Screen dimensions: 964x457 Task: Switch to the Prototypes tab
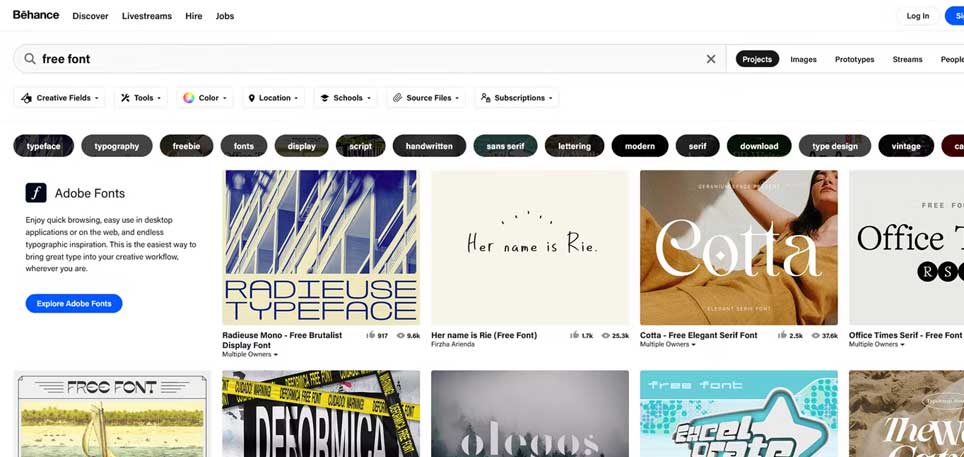tap(855, 59)
